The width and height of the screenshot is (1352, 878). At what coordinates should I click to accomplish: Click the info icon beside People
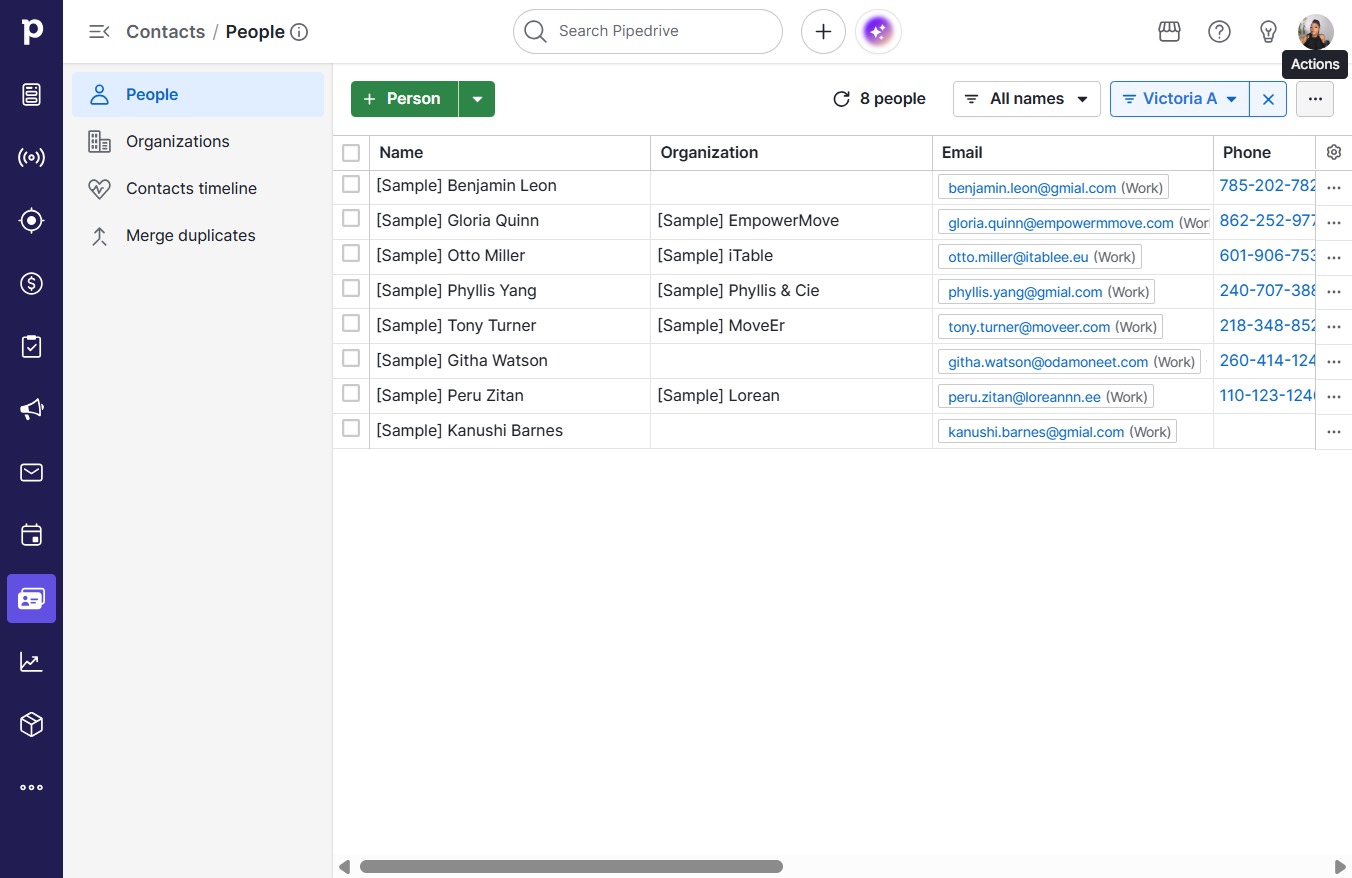point(299,32)
